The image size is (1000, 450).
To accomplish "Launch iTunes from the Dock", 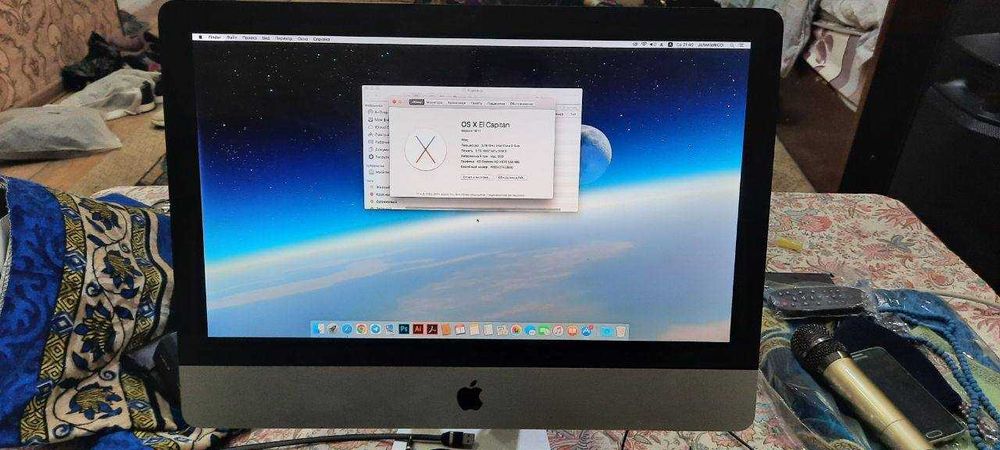I will tap(558, 330).
